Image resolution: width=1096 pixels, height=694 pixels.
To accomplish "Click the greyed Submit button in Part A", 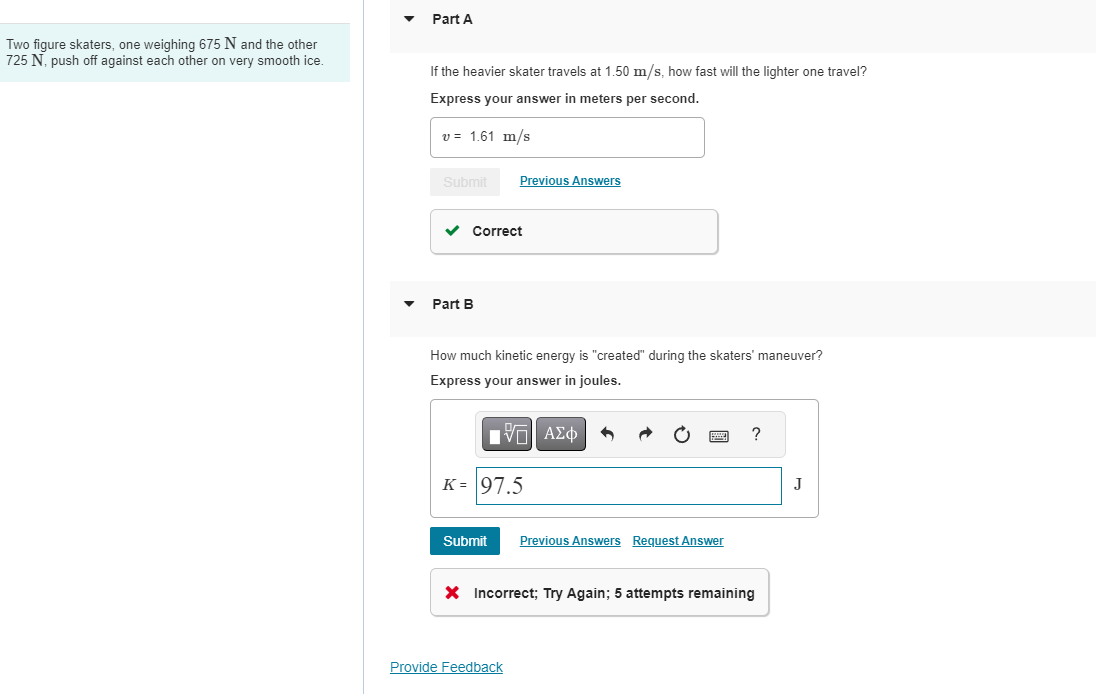I will (464, 181).
